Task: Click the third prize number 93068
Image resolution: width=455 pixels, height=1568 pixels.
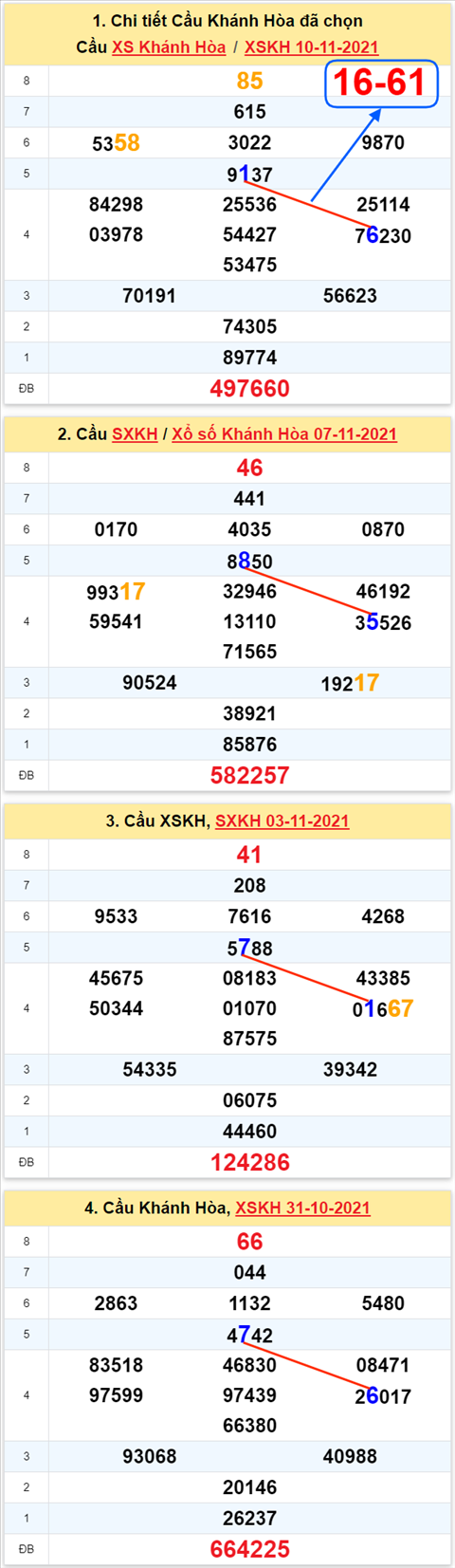Action: pos(150,1457)
